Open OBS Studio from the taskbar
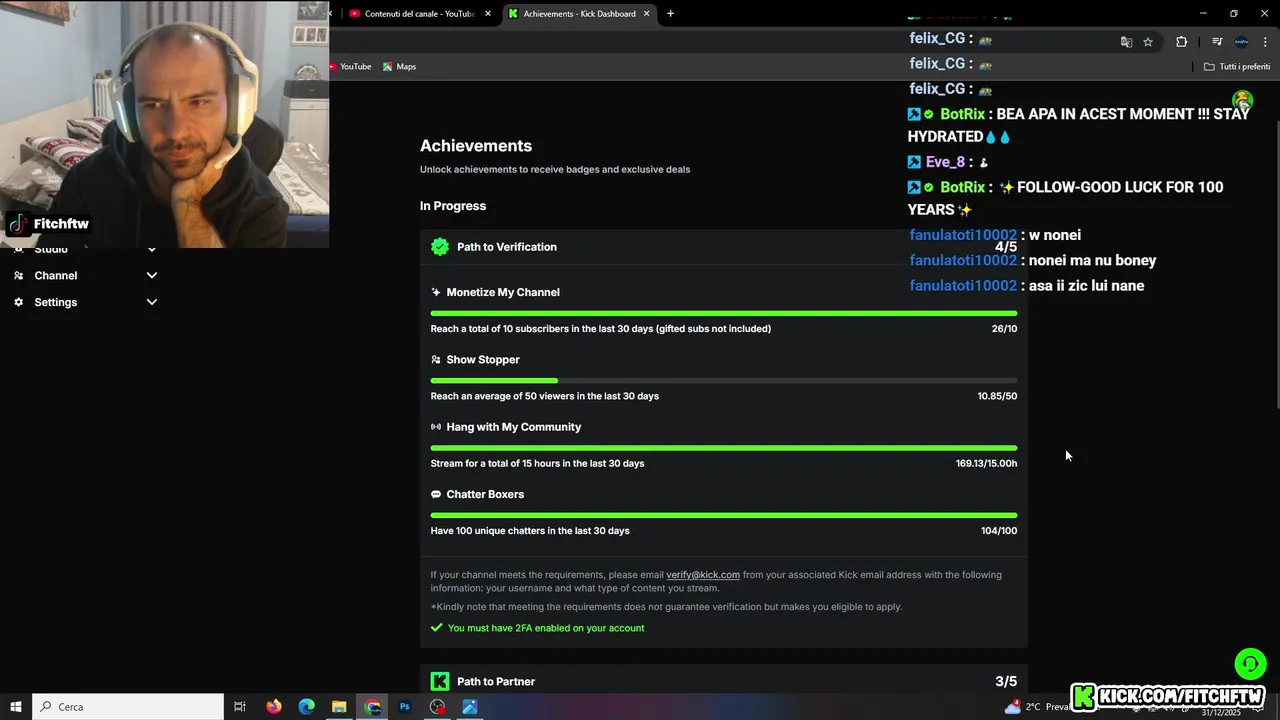1280x720 pixels. click(437, 707)
